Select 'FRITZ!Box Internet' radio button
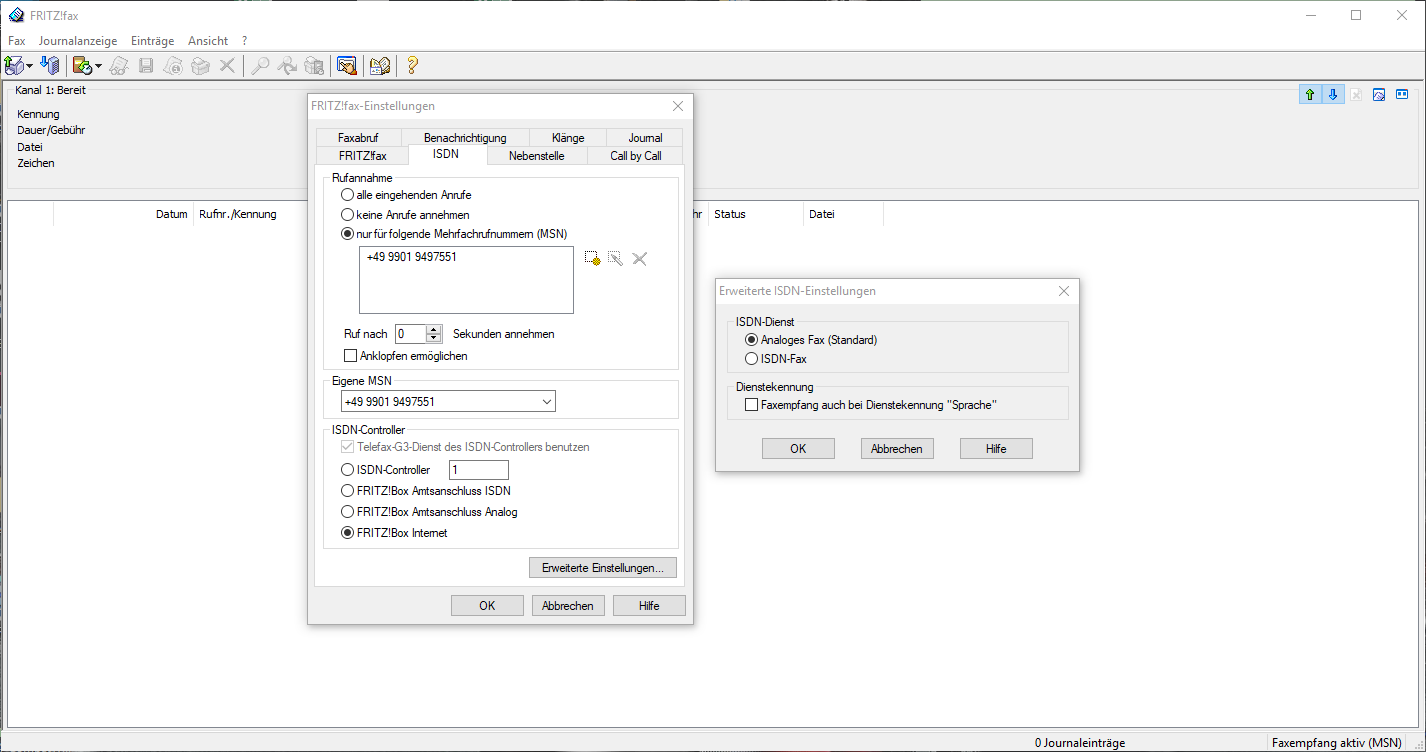 click(x=348, y=533)
